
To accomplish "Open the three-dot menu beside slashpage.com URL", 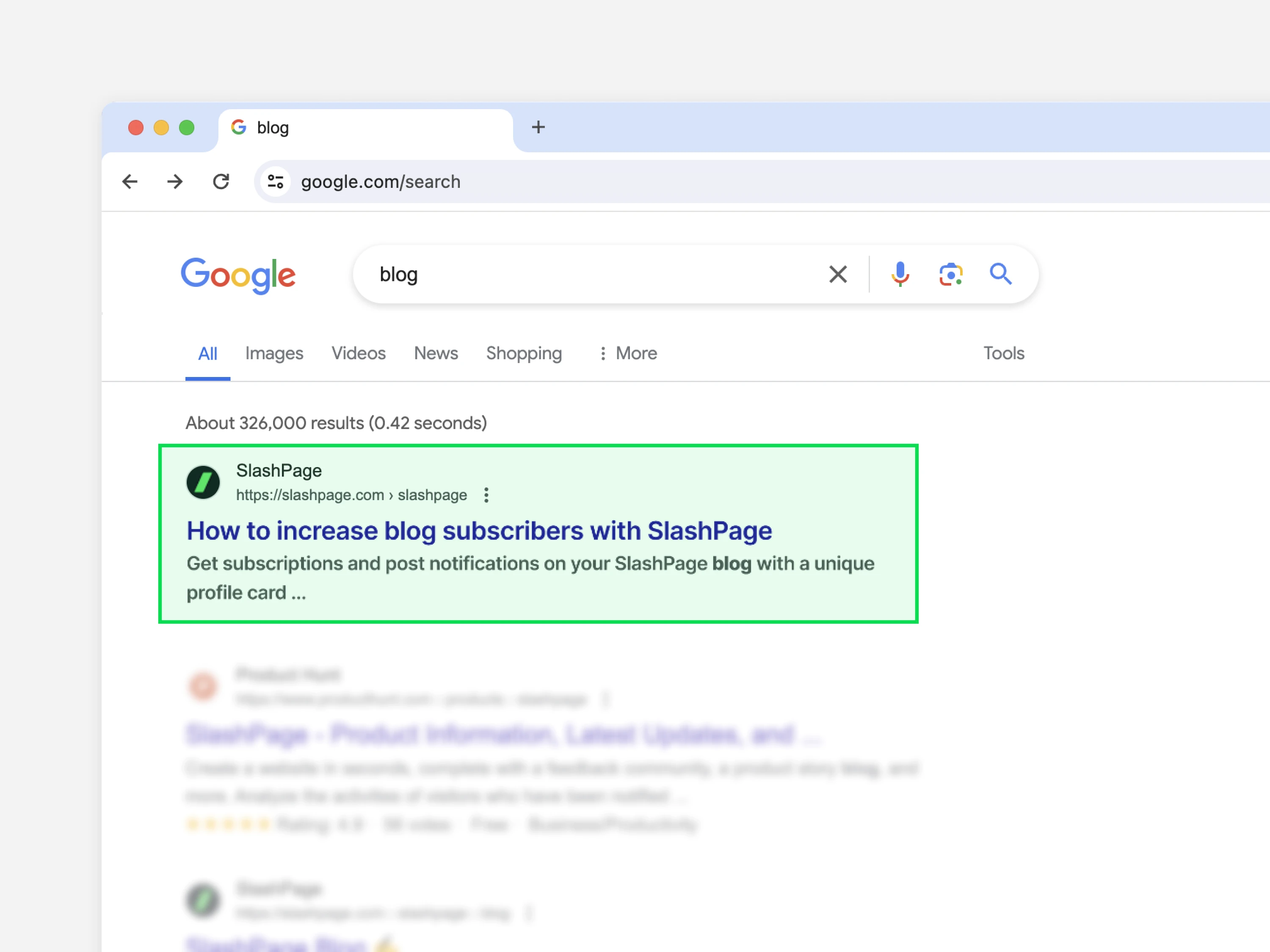I will 486,495.
